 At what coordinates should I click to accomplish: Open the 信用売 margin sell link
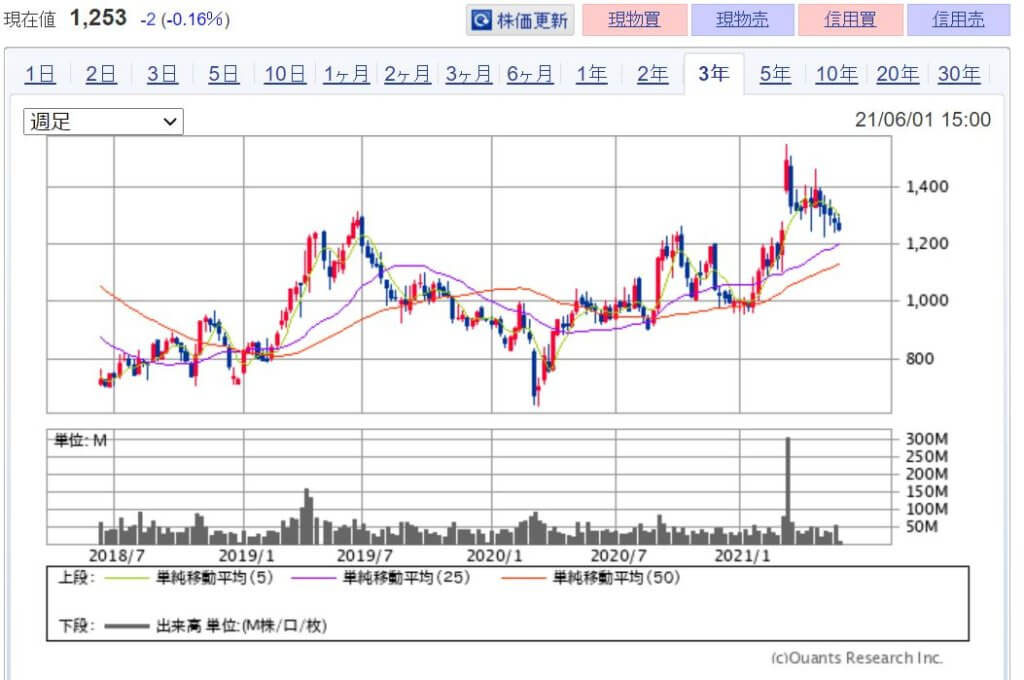[958, 20]
